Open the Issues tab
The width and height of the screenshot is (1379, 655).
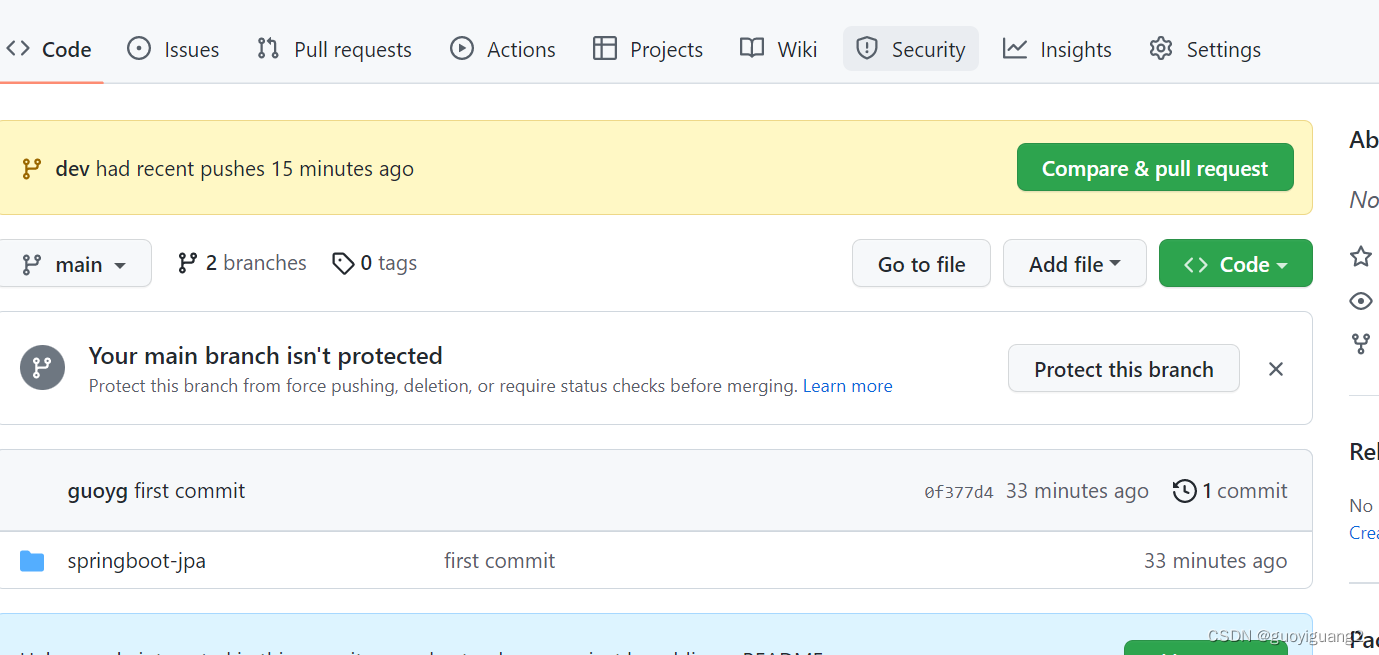tap(173, 49)
